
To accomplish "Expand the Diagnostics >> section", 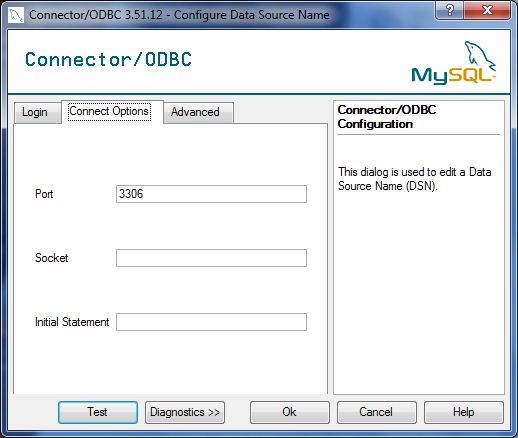I will click(x=185, y=412).
